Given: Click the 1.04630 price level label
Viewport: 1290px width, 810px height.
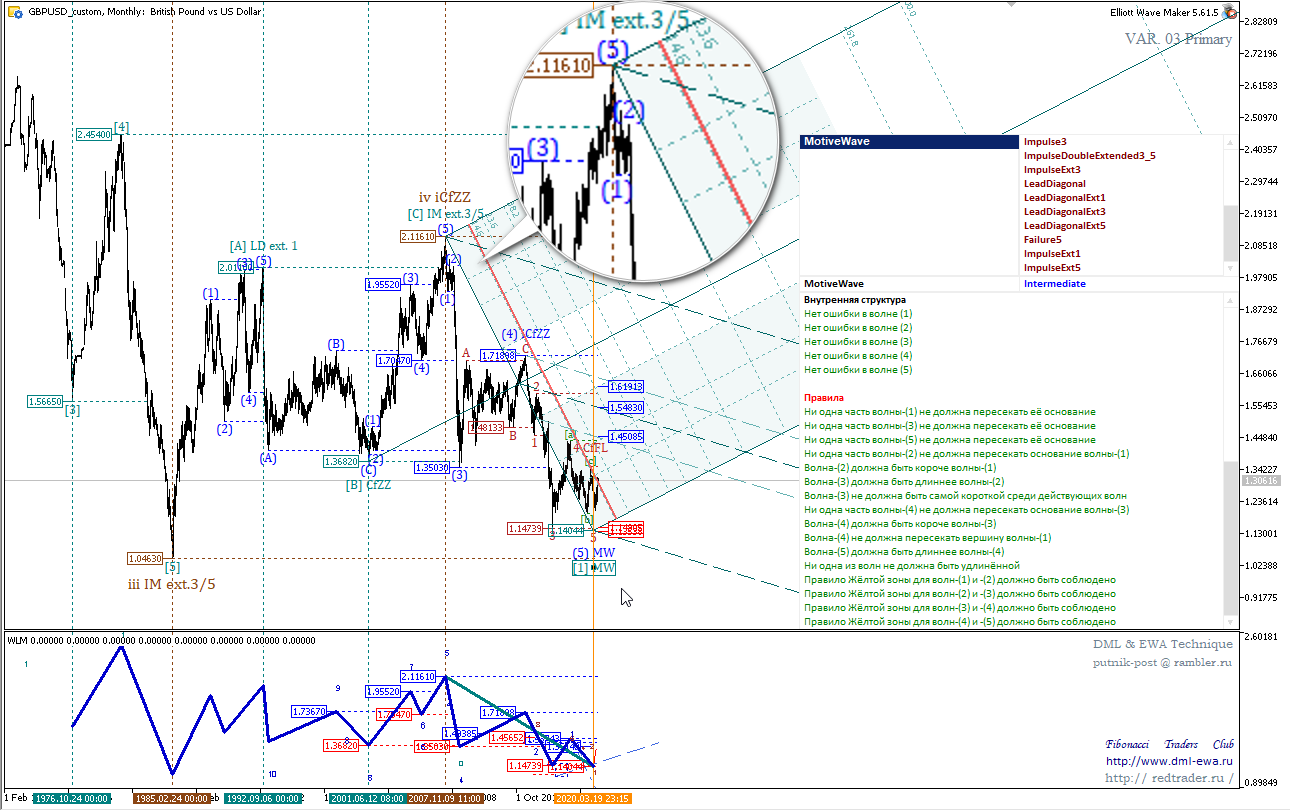Looking at the screenshot, I should tap(144, 558).
